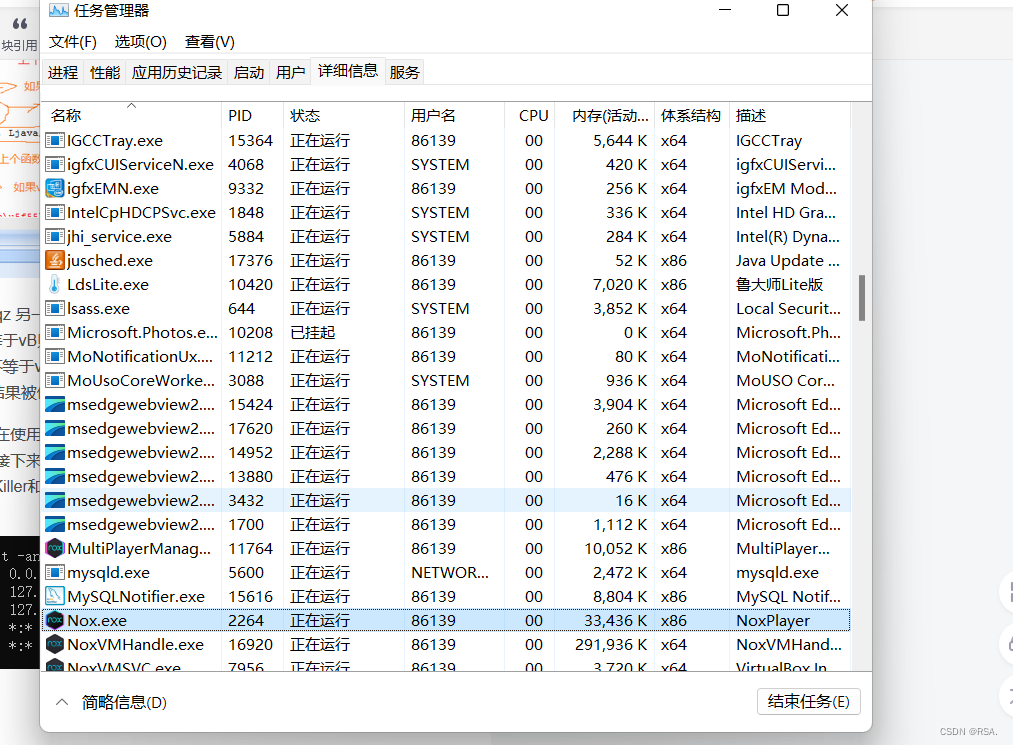Switch to the 启动 tab
The image size is (1013, 745).
pyautogui.click(x=249, y=72)
